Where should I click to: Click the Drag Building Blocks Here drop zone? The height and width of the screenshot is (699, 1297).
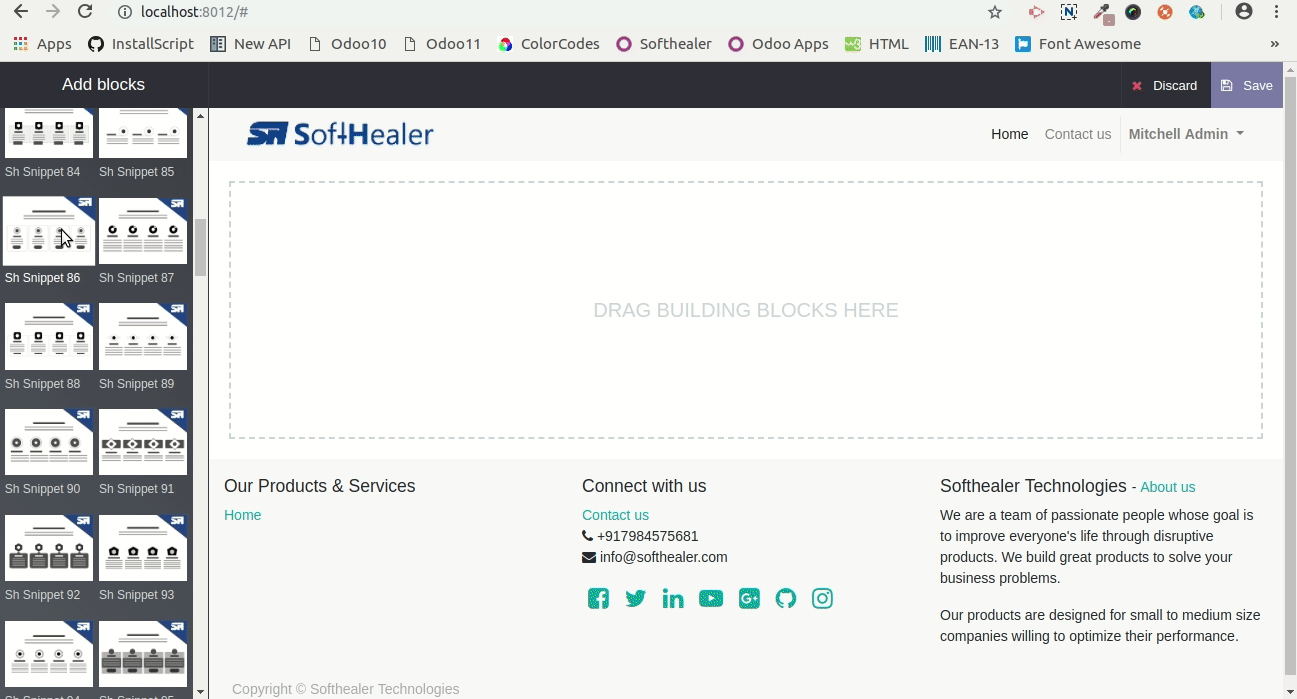[746, 310]
